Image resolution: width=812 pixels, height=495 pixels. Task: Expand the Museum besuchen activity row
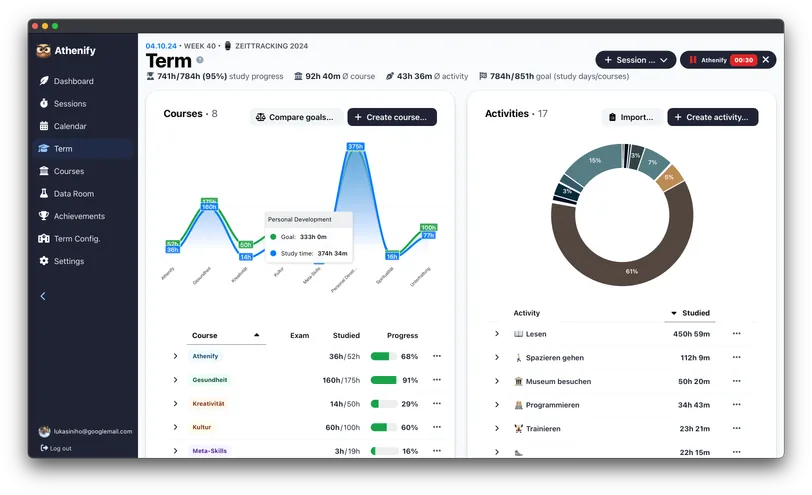[496, 381]
